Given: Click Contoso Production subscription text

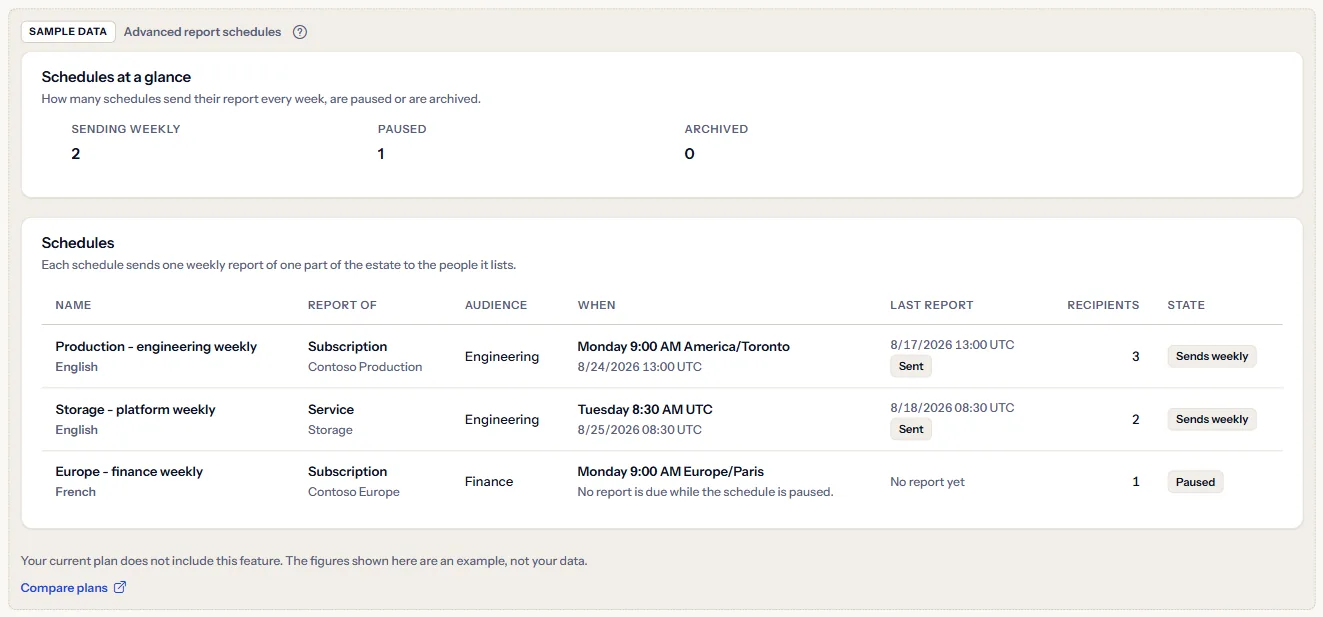Looking at the screenshot, I should (365, 367).
